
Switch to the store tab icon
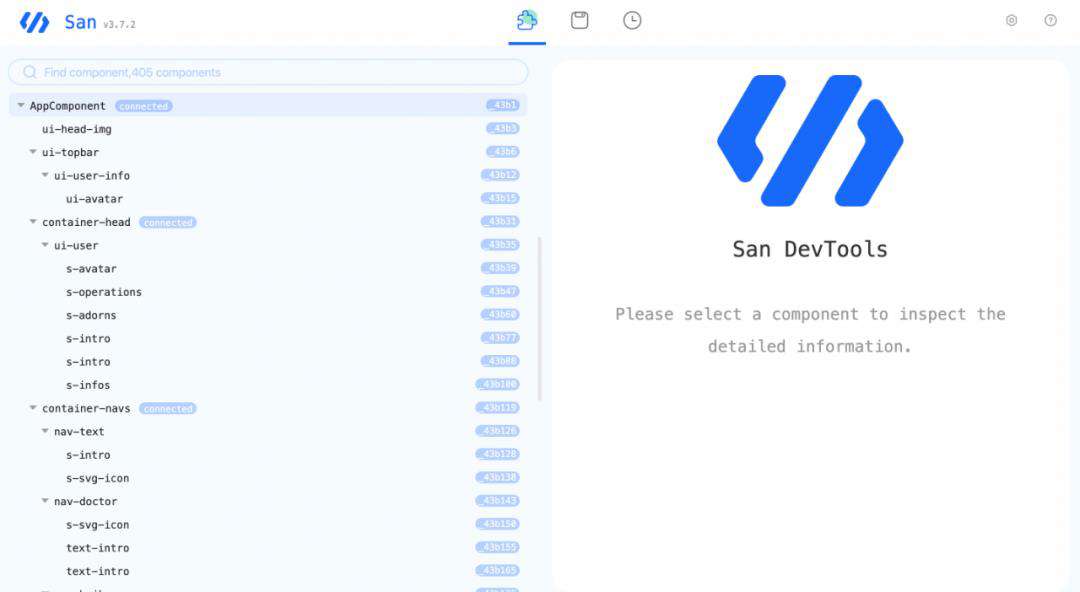580,20
